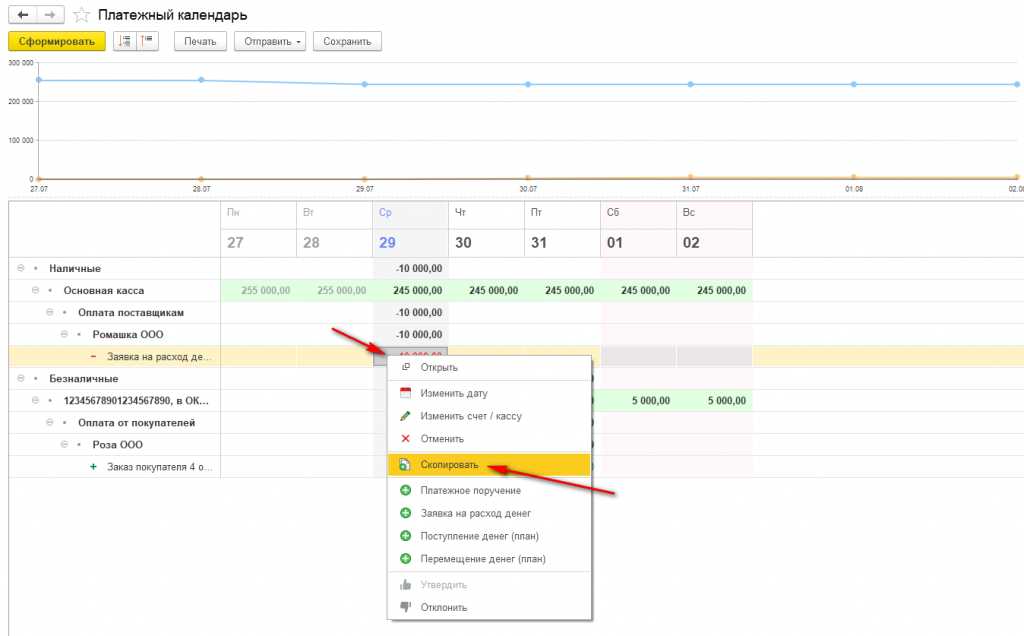Go back with the left arrow button

pyautogui.click(x=23, y=14)
